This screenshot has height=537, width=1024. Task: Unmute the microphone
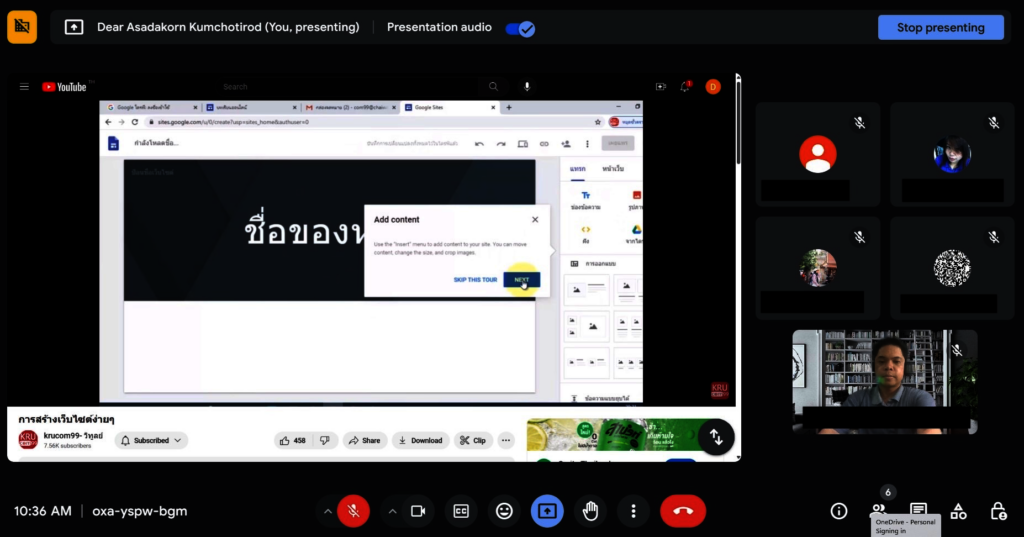(353, 511)
